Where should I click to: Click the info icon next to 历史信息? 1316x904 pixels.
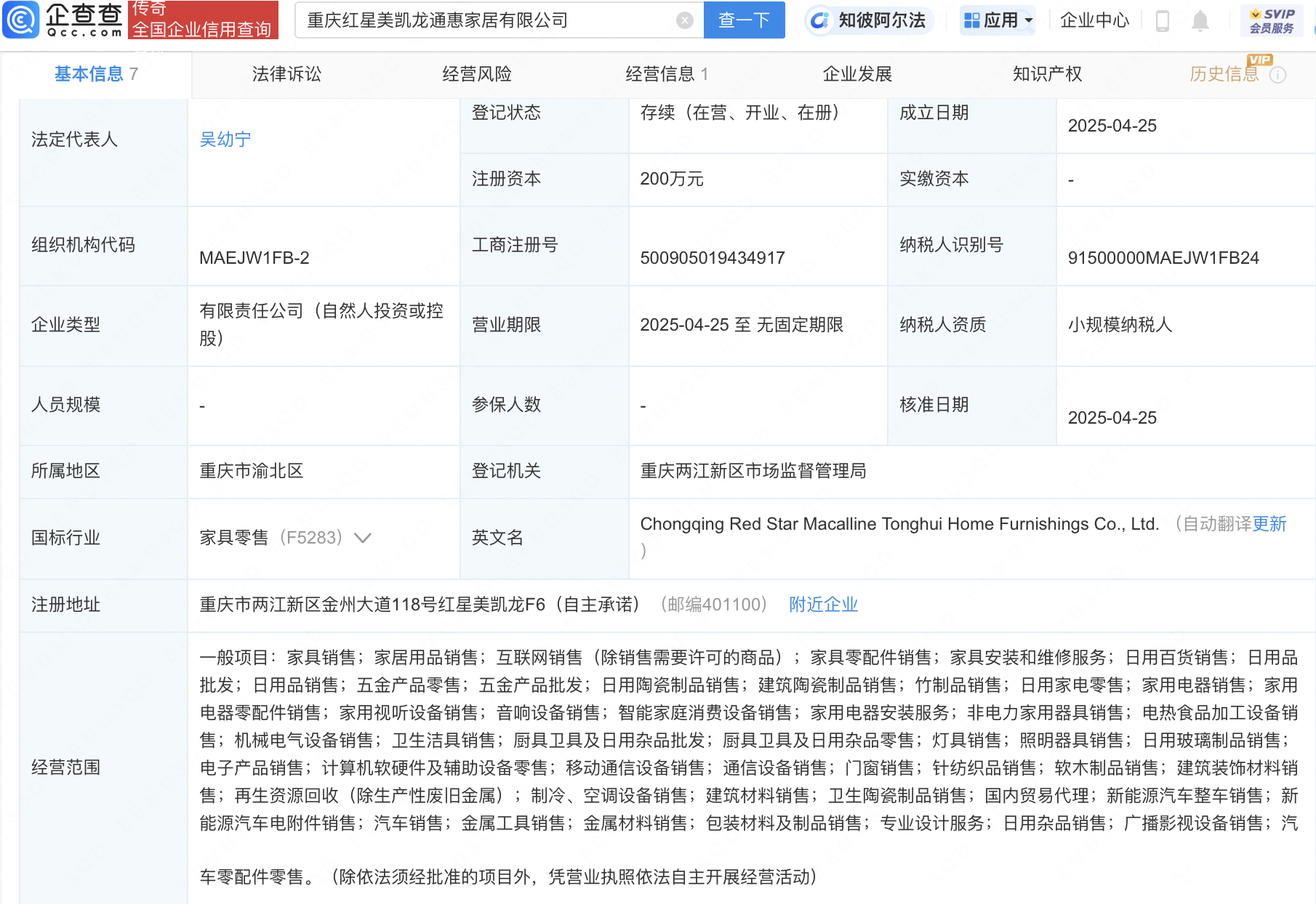coord(1277,75)
